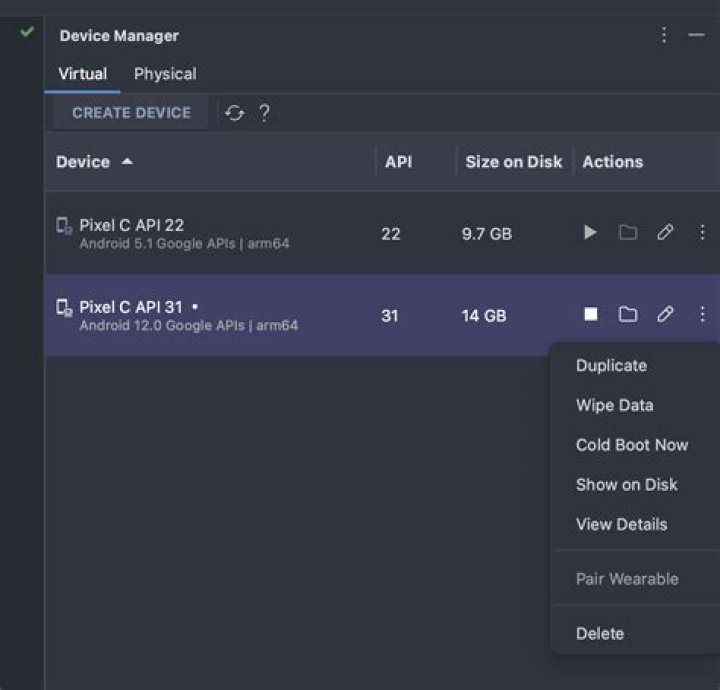Choose Delete from the context menu

[600, 634]
